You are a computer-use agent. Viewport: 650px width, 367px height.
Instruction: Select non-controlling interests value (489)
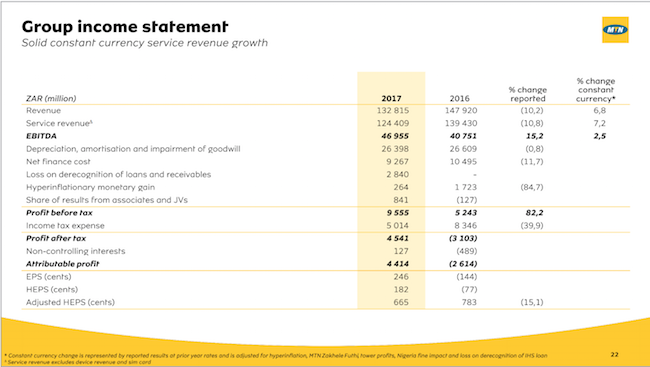(467, 251)
